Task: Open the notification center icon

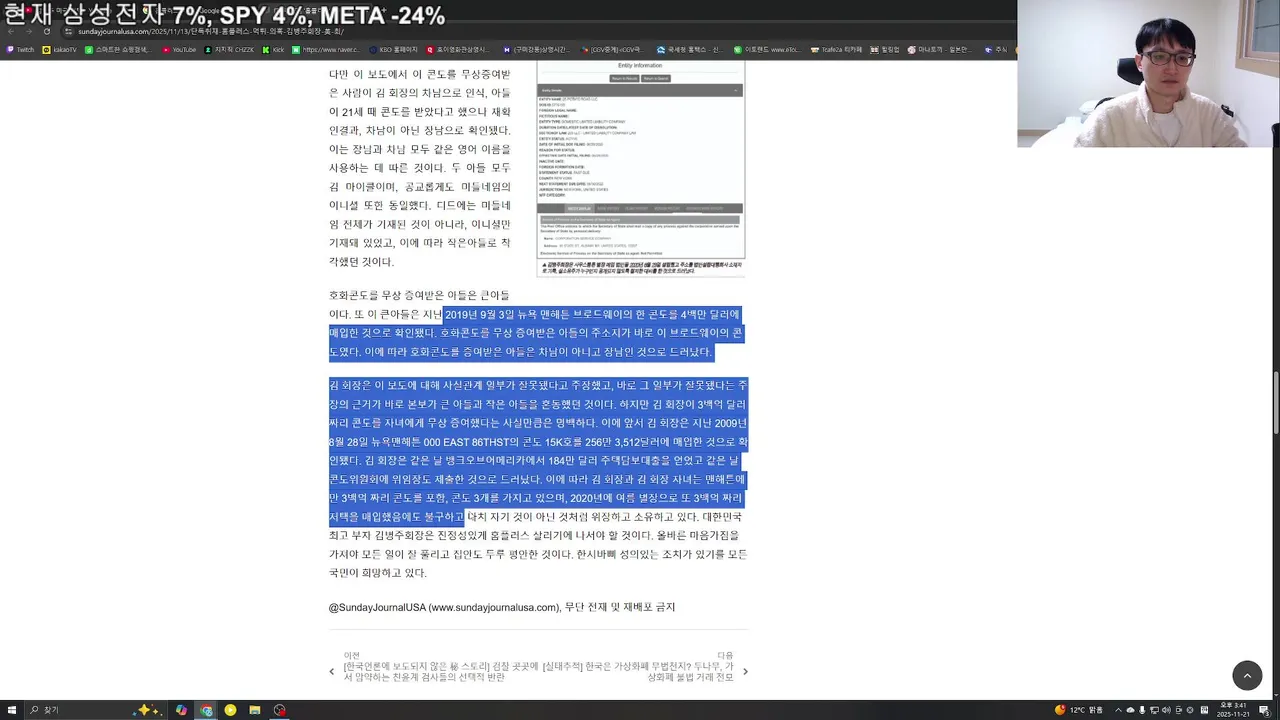Action: [x=1264, y=710]
